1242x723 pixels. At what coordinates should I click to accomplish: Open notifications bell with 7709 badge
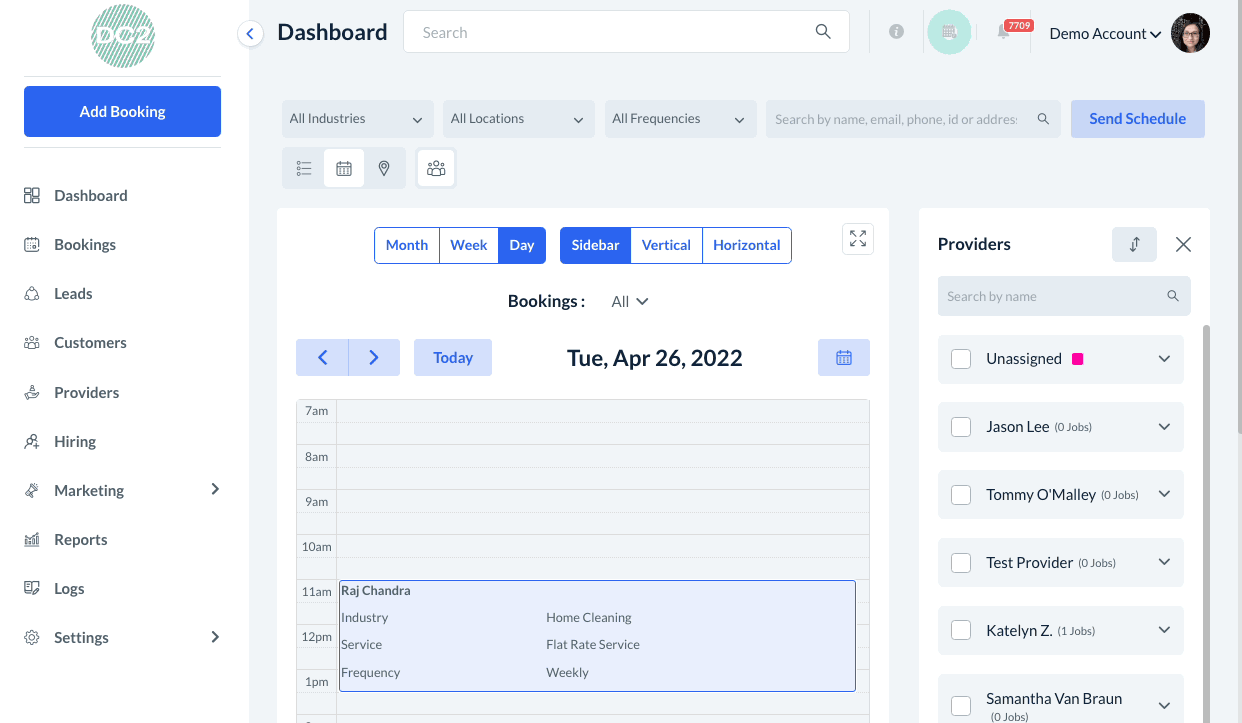[x=1004, y=32]
